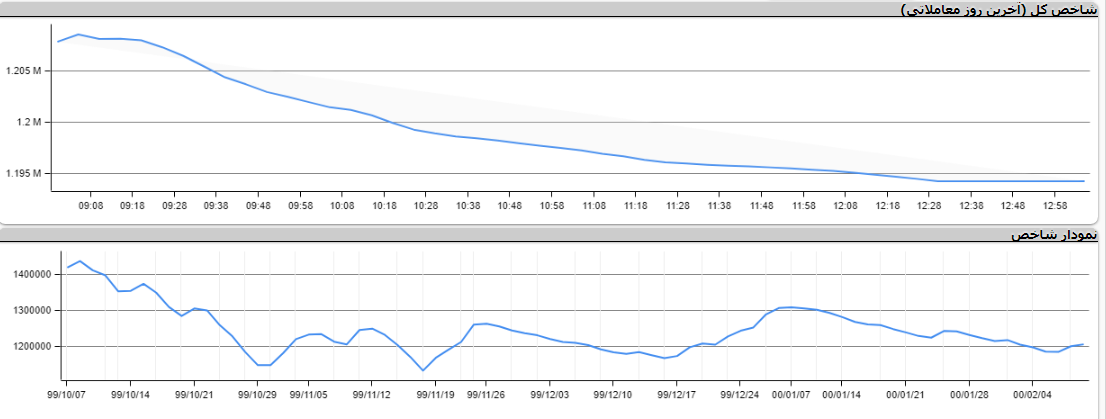Viewport: 1106px width, 419px height.
Task: Click the 99/10/07 date label
Action: click(x=67, y=395)
